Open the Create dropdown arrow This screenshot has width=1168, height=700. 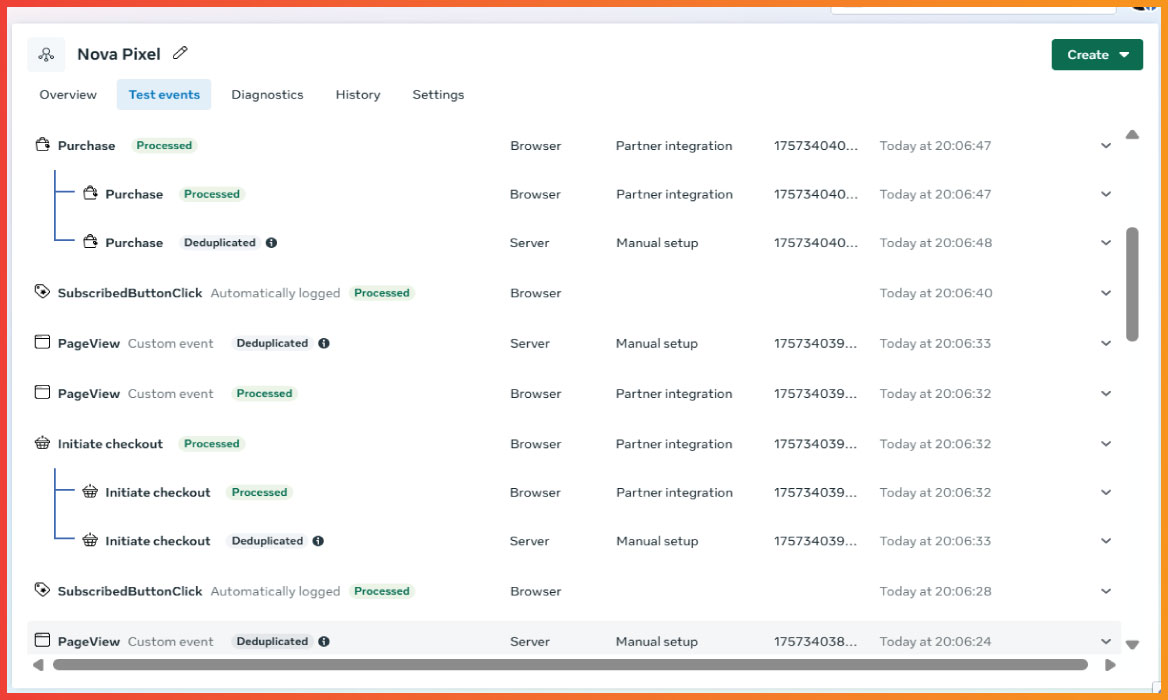point(1122,55)
